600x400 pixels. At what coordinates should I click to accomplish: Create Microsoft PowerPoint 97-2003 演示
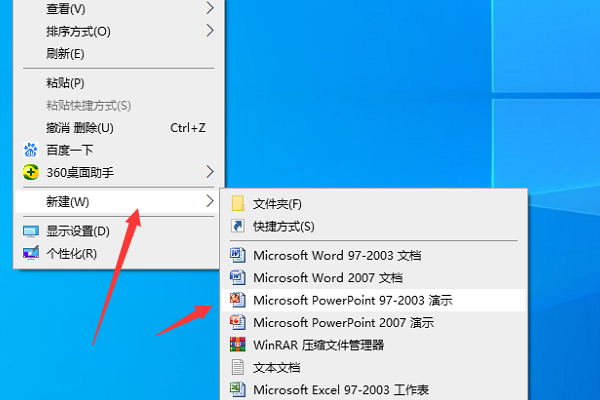tap(373, 300)
